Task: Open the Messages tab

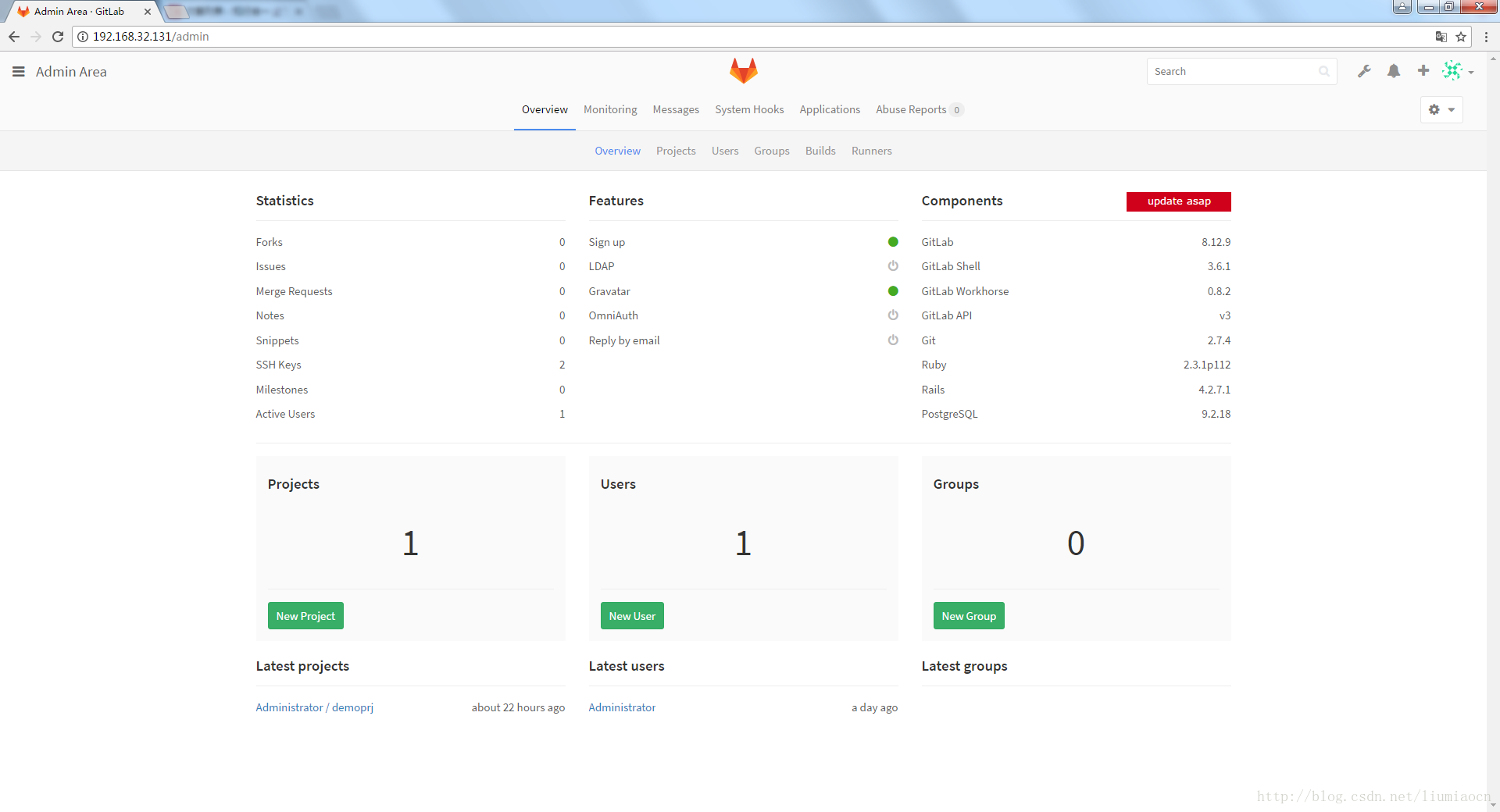Action: coord(676,110)
